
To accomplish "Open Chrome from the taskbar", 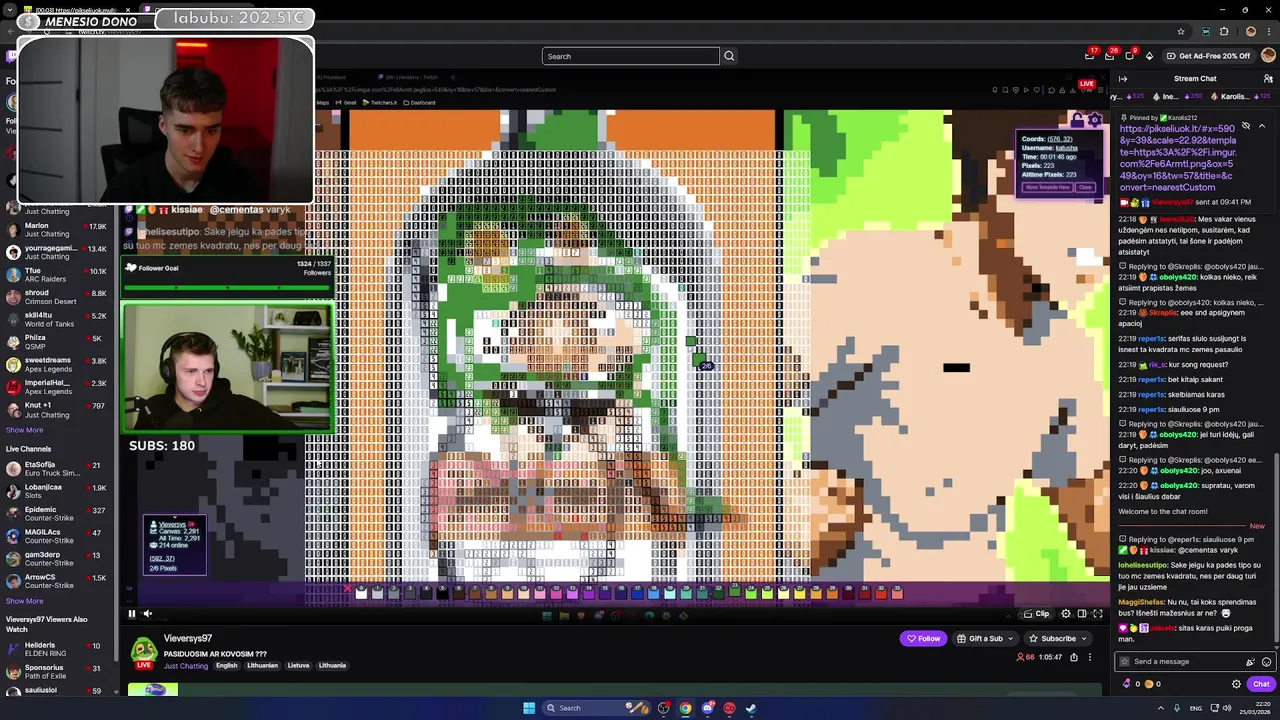I will pos(685,708).
